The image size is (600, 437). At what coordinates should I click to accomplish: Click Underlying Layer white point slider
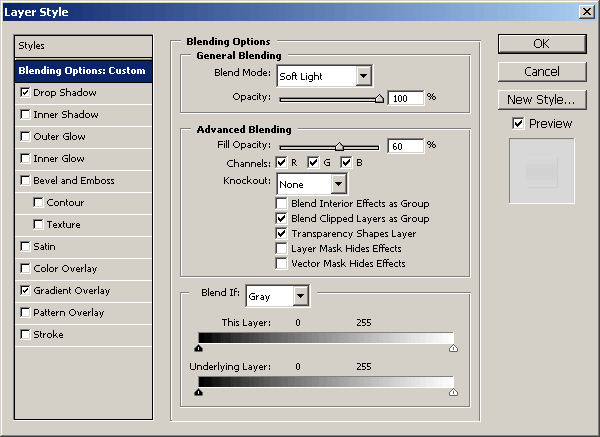(453, 392)
